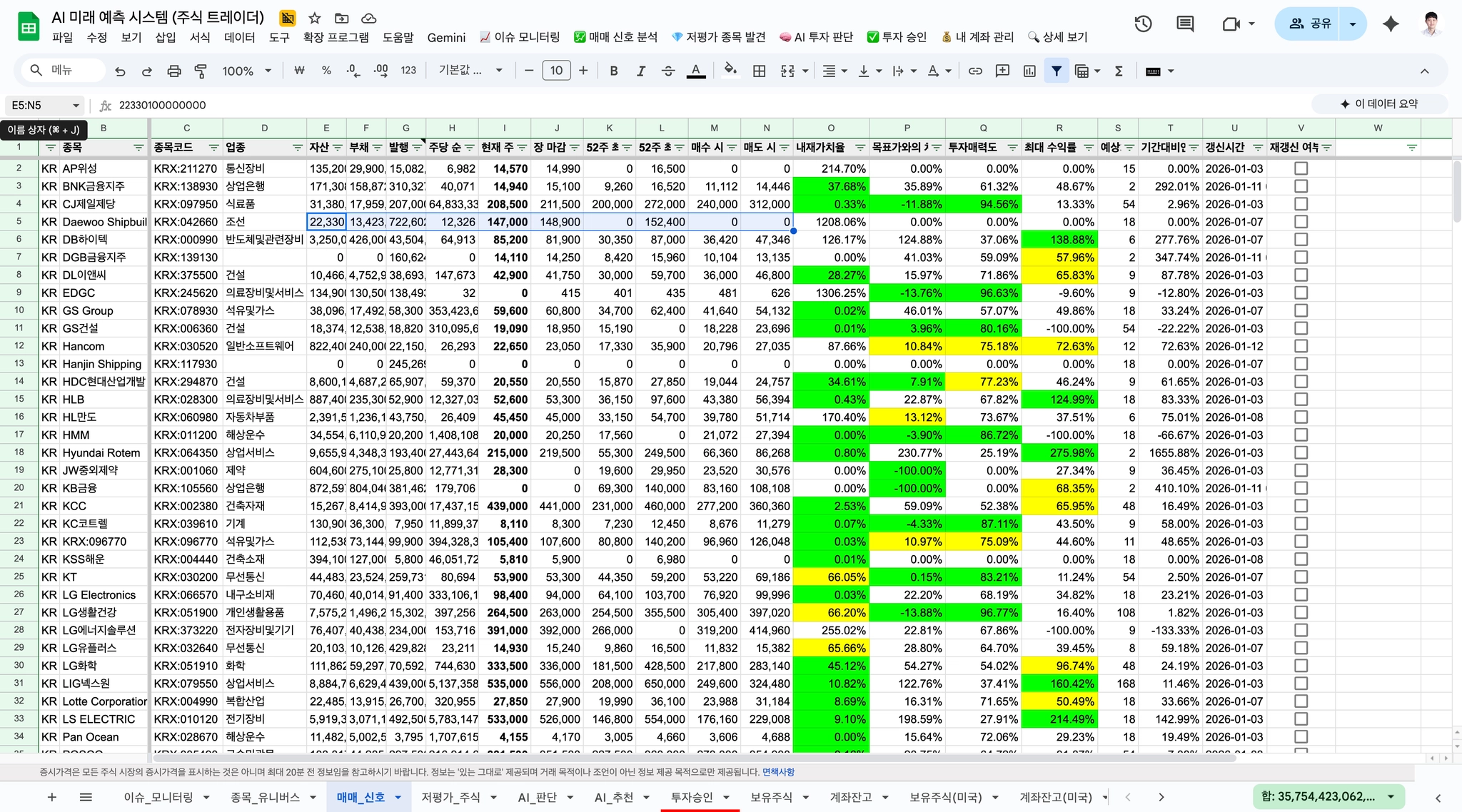Open the comments history icon
Viewport: 1462px width, 812px height.
(x=1185, y=24)
